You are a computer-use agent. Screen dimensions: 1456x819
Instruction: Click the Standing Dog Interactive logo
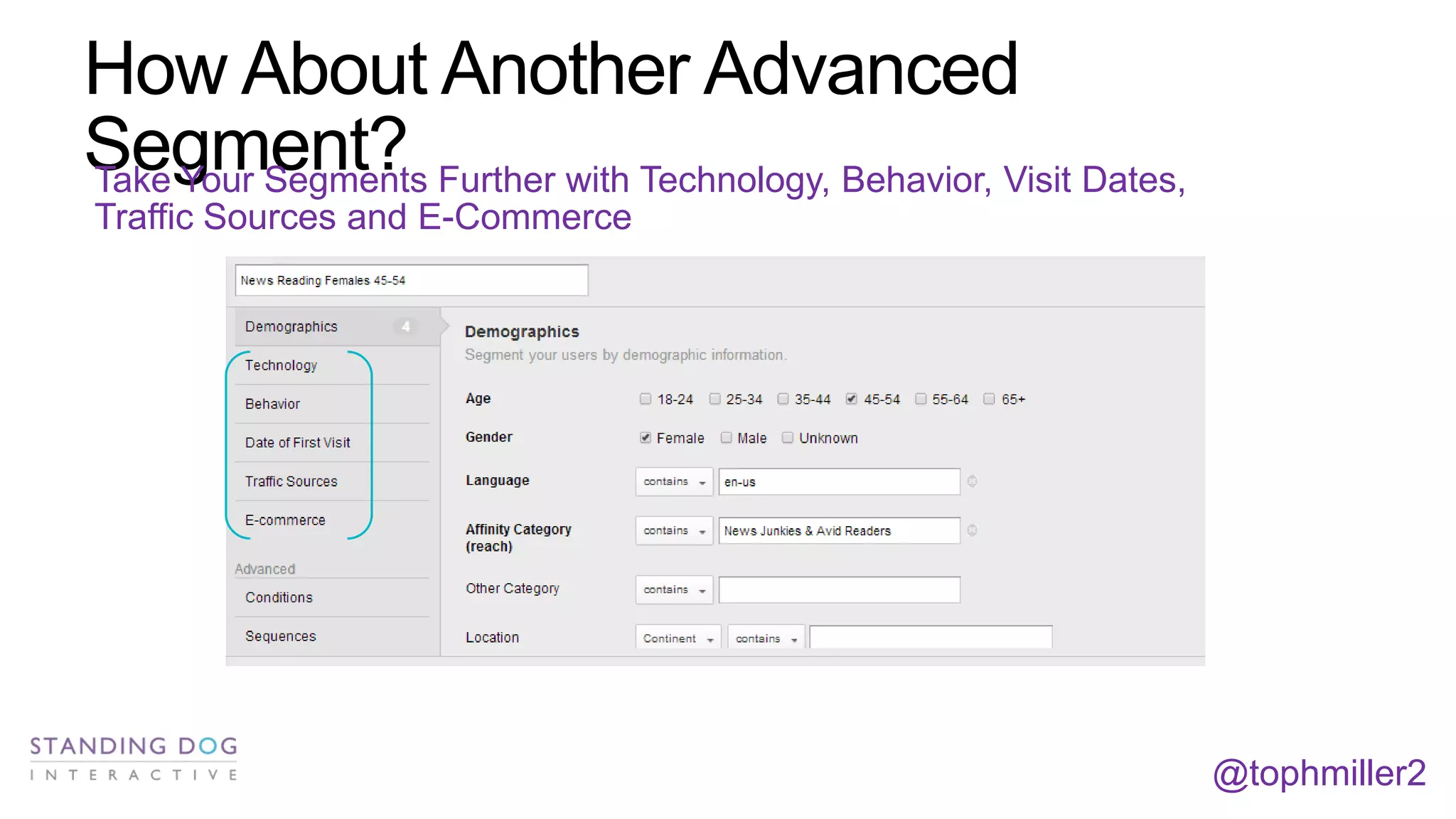pos(134,759)
